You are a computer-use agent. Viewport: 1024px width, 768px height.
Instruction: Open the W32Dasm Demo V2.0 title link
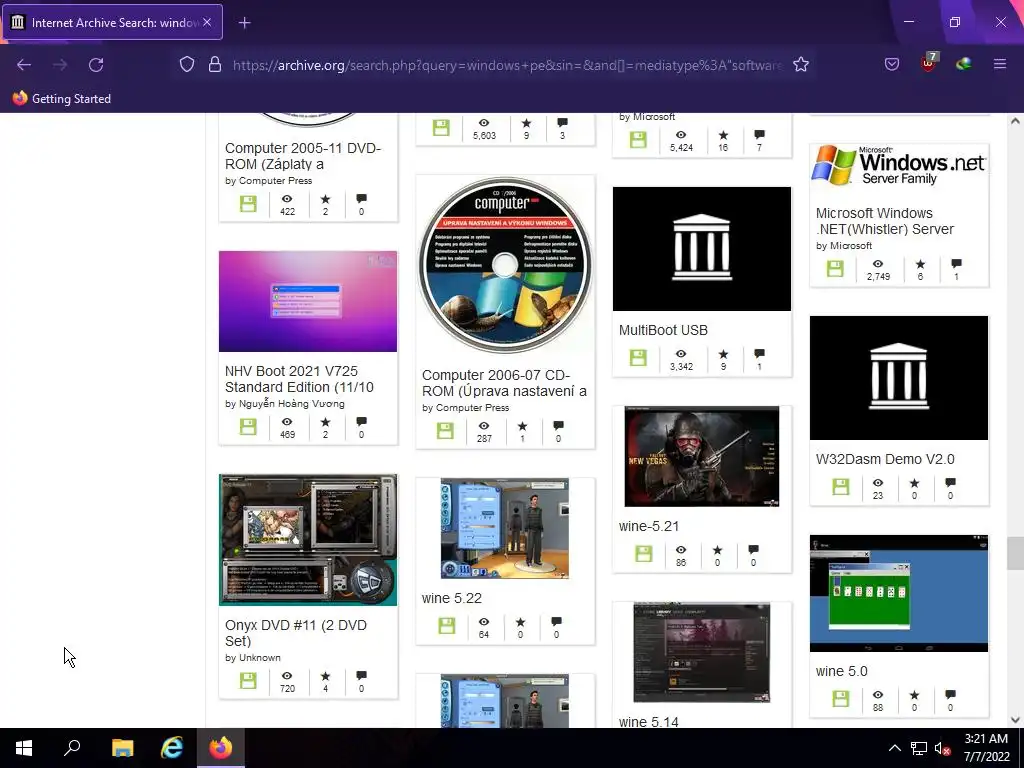click(885, 459)
